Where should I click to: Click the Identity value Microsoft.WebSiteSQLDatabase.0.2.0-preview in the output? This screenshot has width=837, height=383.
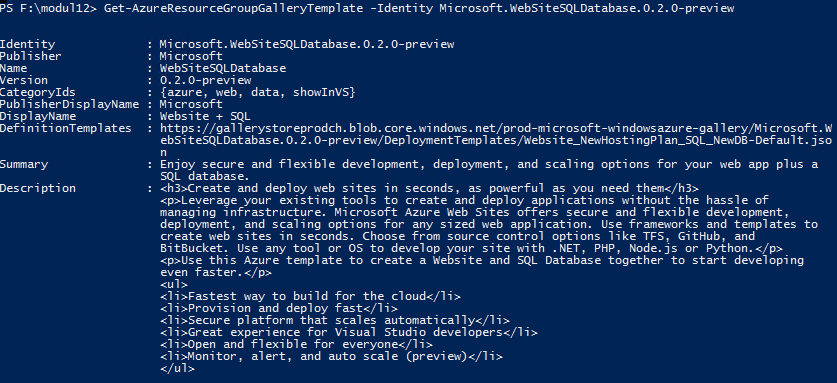307,44
